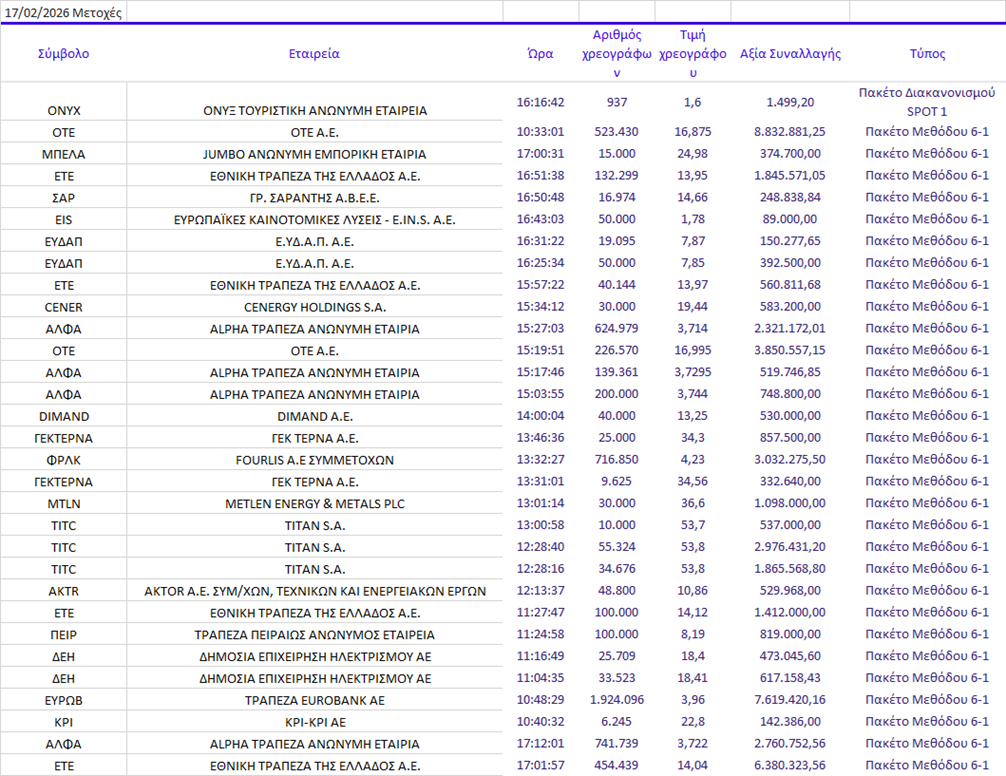Click the value 1.499,20
This screenshot has height=776, width=1006.
click(x=790, y=102)
